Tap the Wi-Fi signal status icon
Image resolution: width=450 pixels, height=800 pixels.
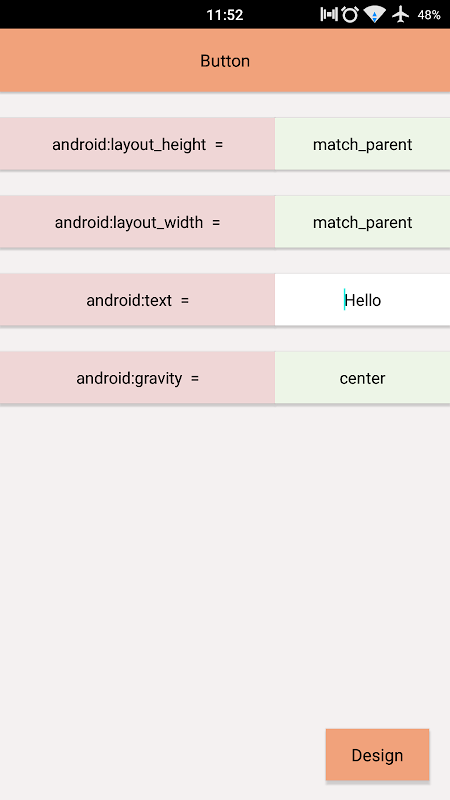point(374,15)
